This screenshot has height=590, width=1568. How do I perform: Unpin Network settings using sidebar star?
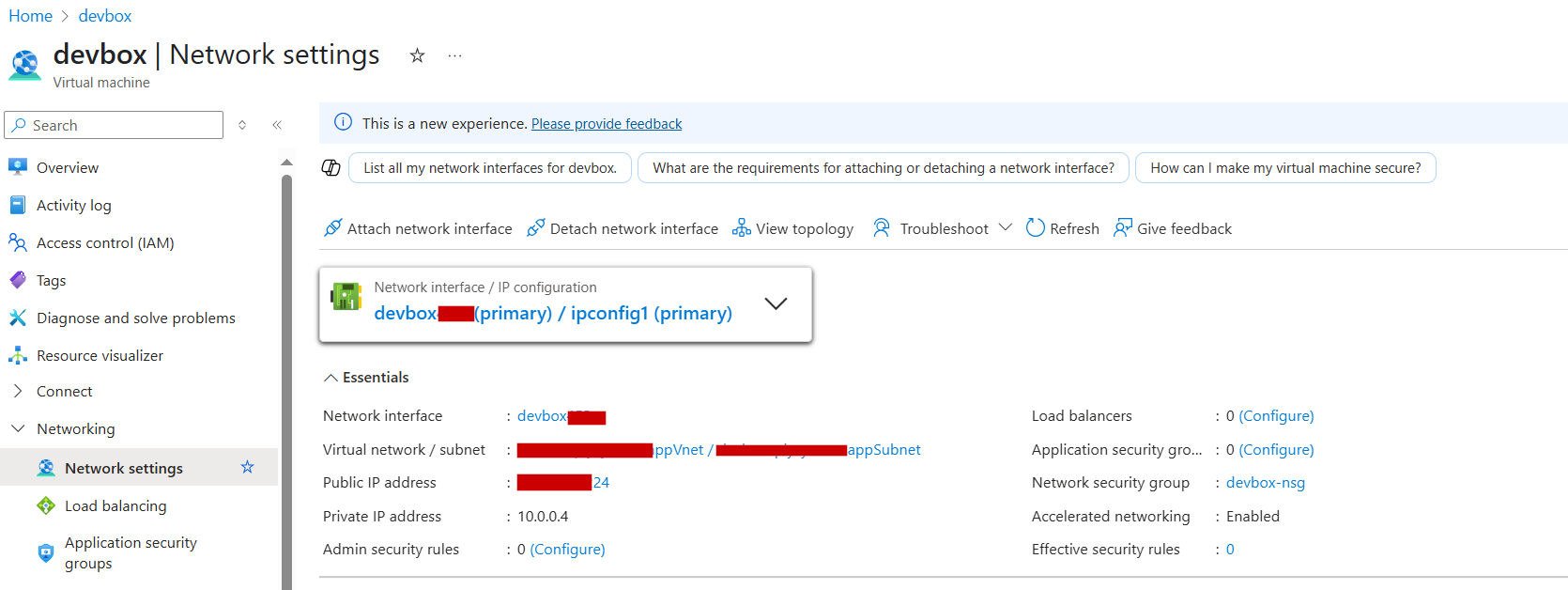pyautogui.click(x=248, y=467)
